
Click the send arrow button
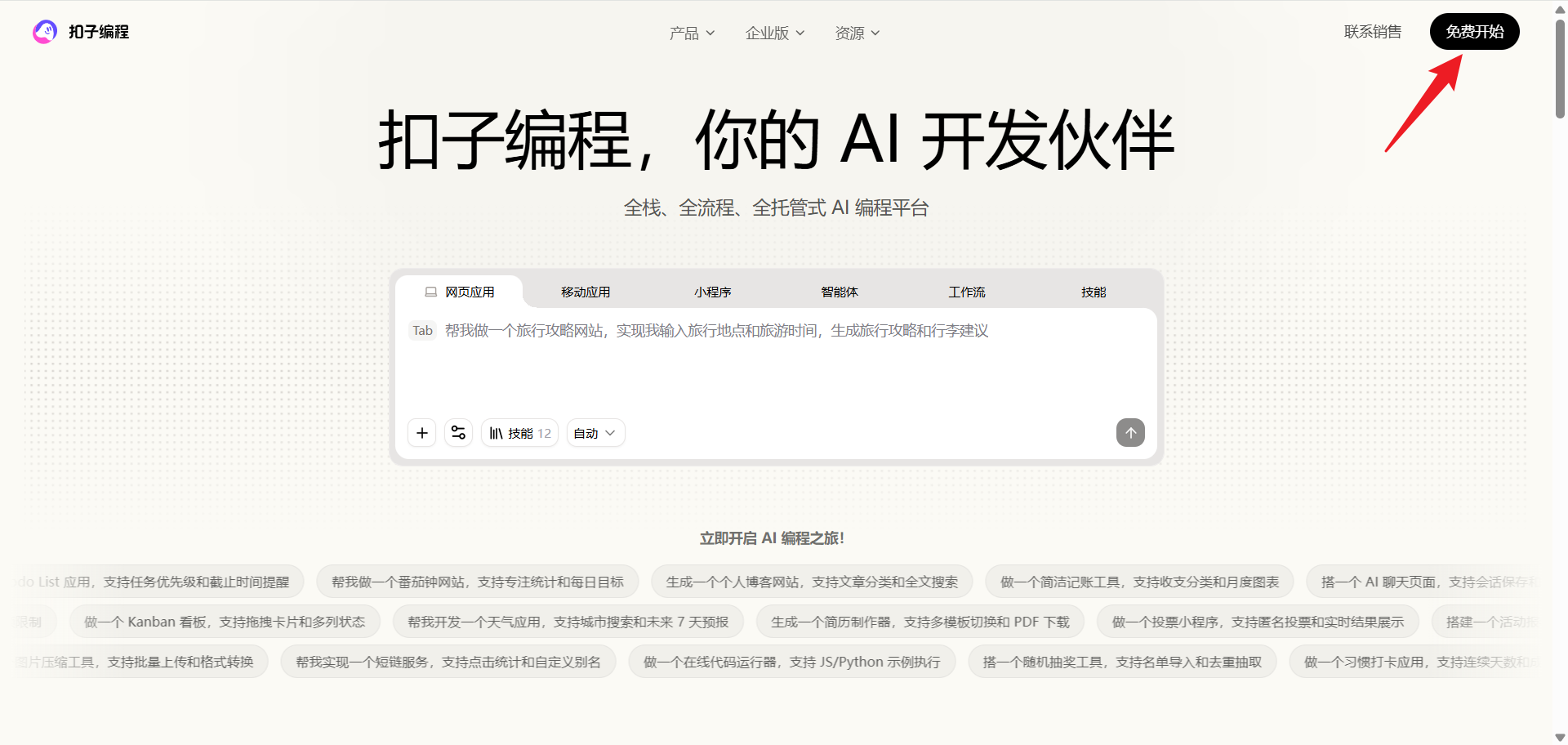coord(1130,433)
